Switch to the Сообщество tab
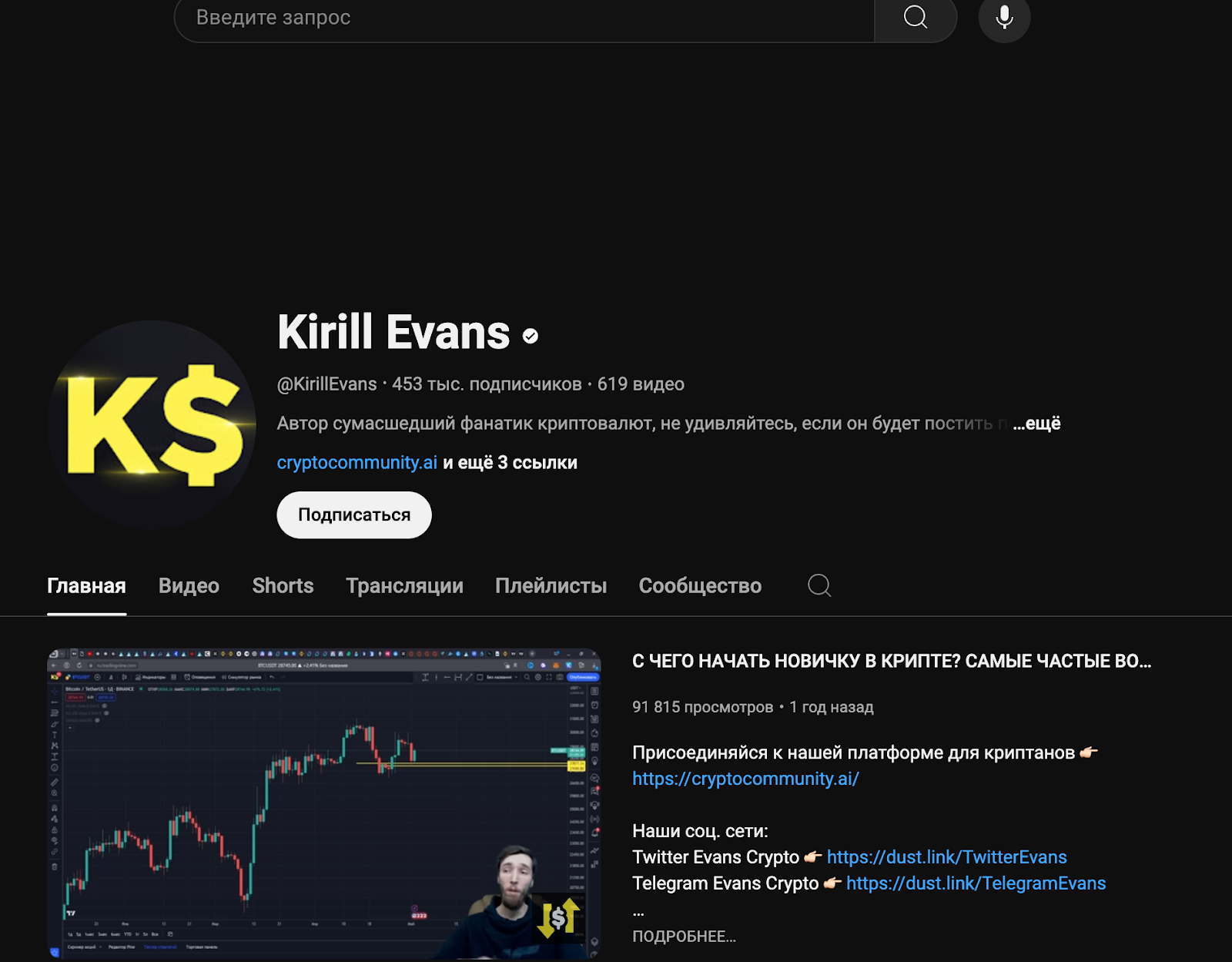 (x=700, y=586)
